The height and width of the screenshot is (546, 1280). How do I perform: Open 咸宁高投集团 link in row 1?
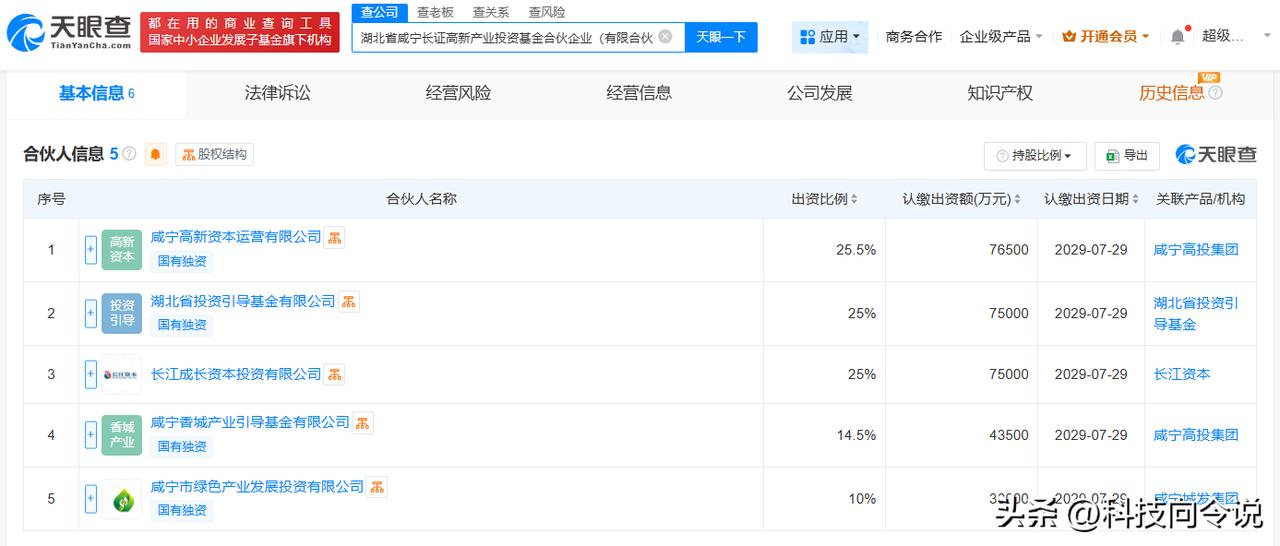[1196, 250]
